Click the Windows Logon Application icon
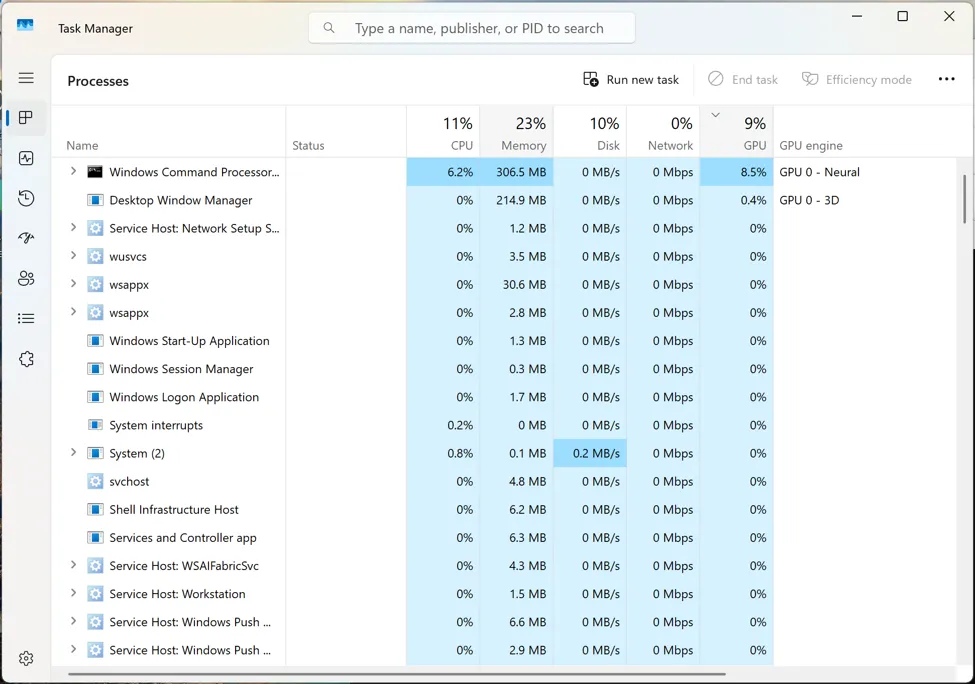The height and width of the screenshot is (684, 975). click(95, 397)
